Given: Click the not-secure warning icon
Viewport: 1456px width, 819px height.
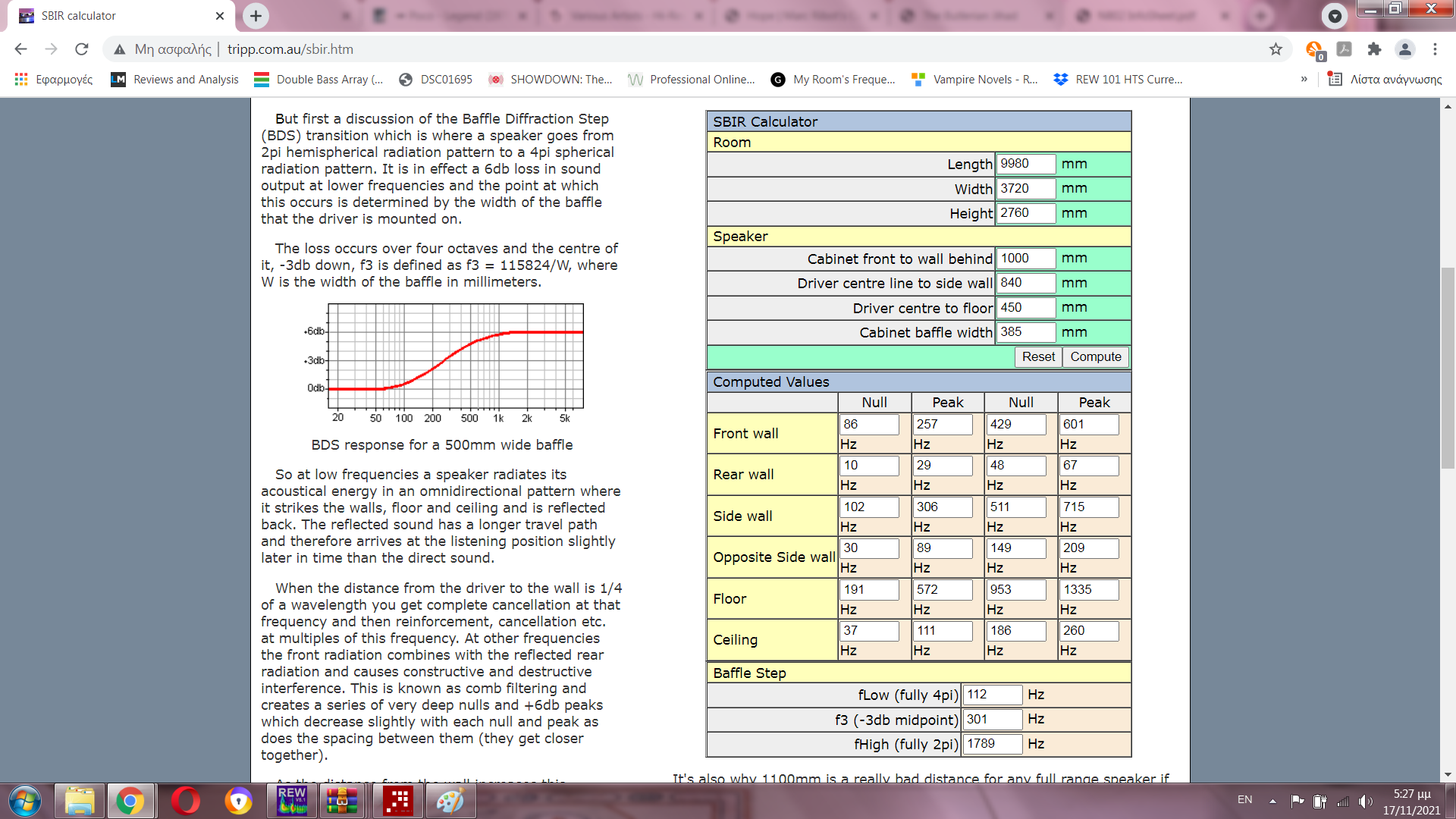Looking at the screenshot, I should (x=119, y=49).
